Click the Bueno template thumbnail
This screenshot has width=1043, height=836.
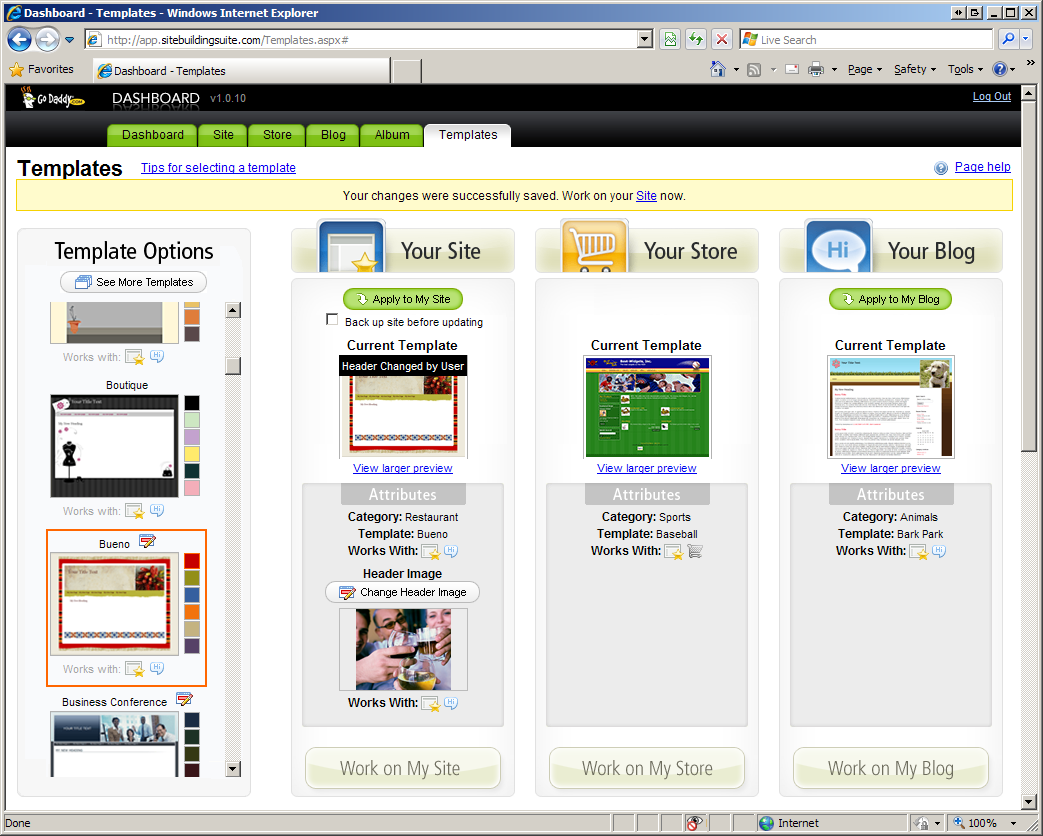[x=114, y=603]
